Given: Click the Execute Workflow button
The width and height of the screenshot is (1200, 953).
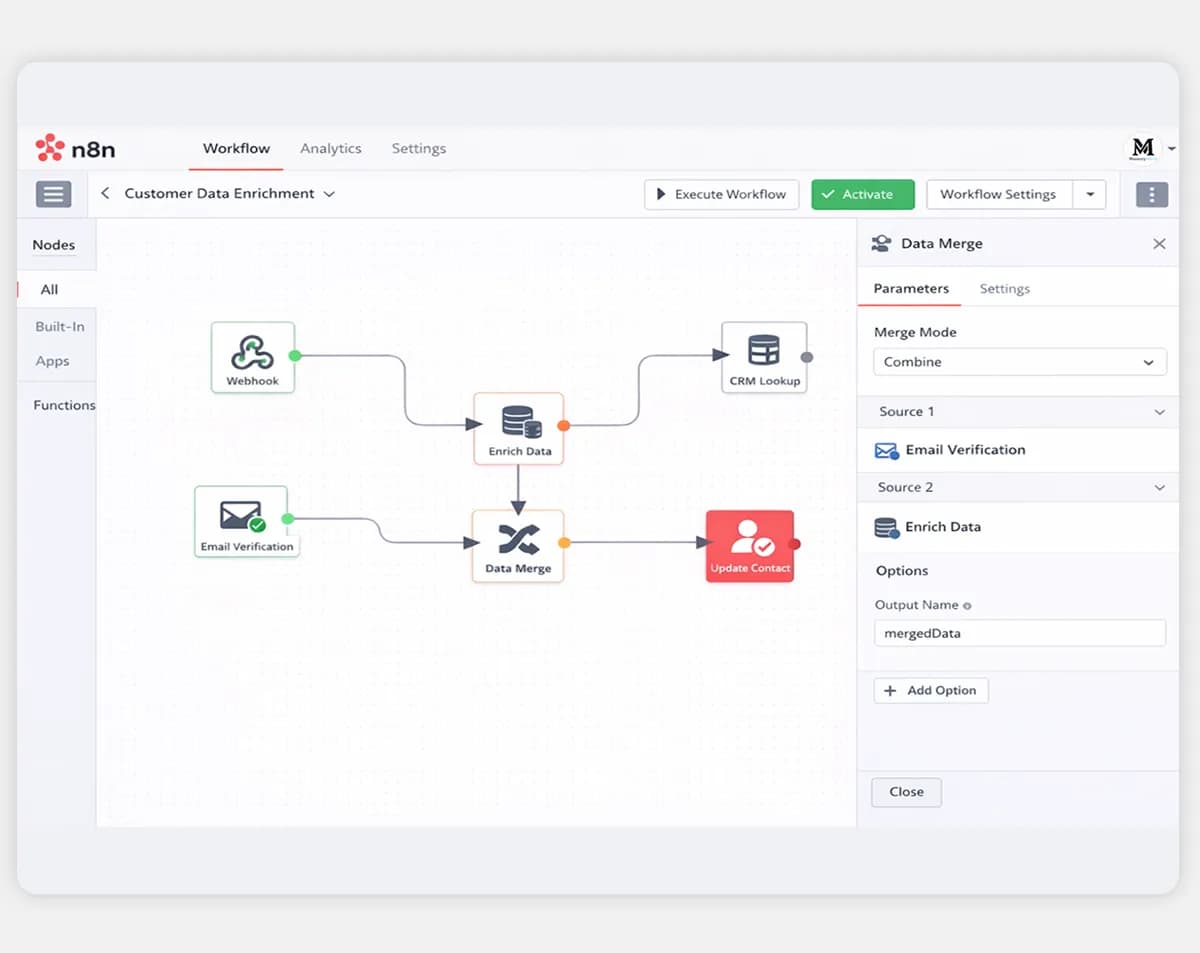Looking at the screenshot, I should 721,194.
